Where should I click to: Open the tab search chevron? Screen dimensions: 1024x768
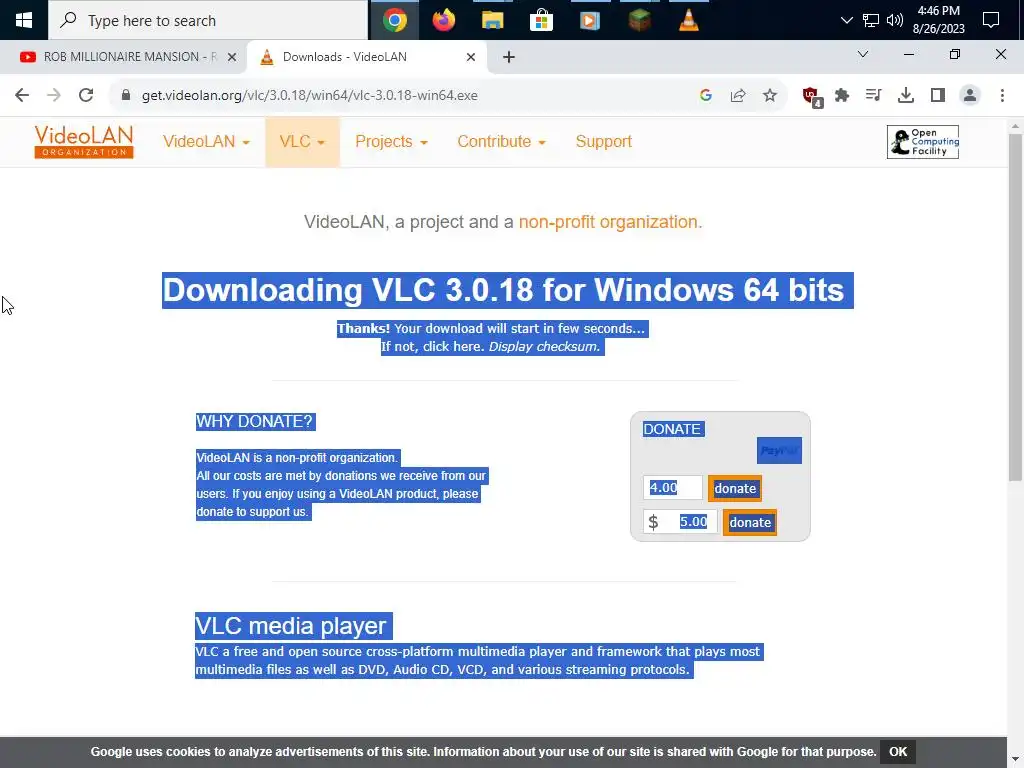pos(863,54)
